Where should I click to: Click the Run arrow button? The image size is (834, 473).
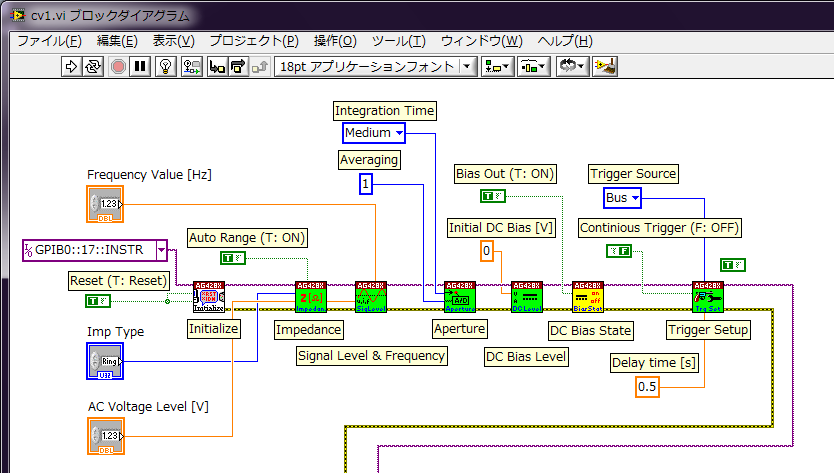coord(71,67)
